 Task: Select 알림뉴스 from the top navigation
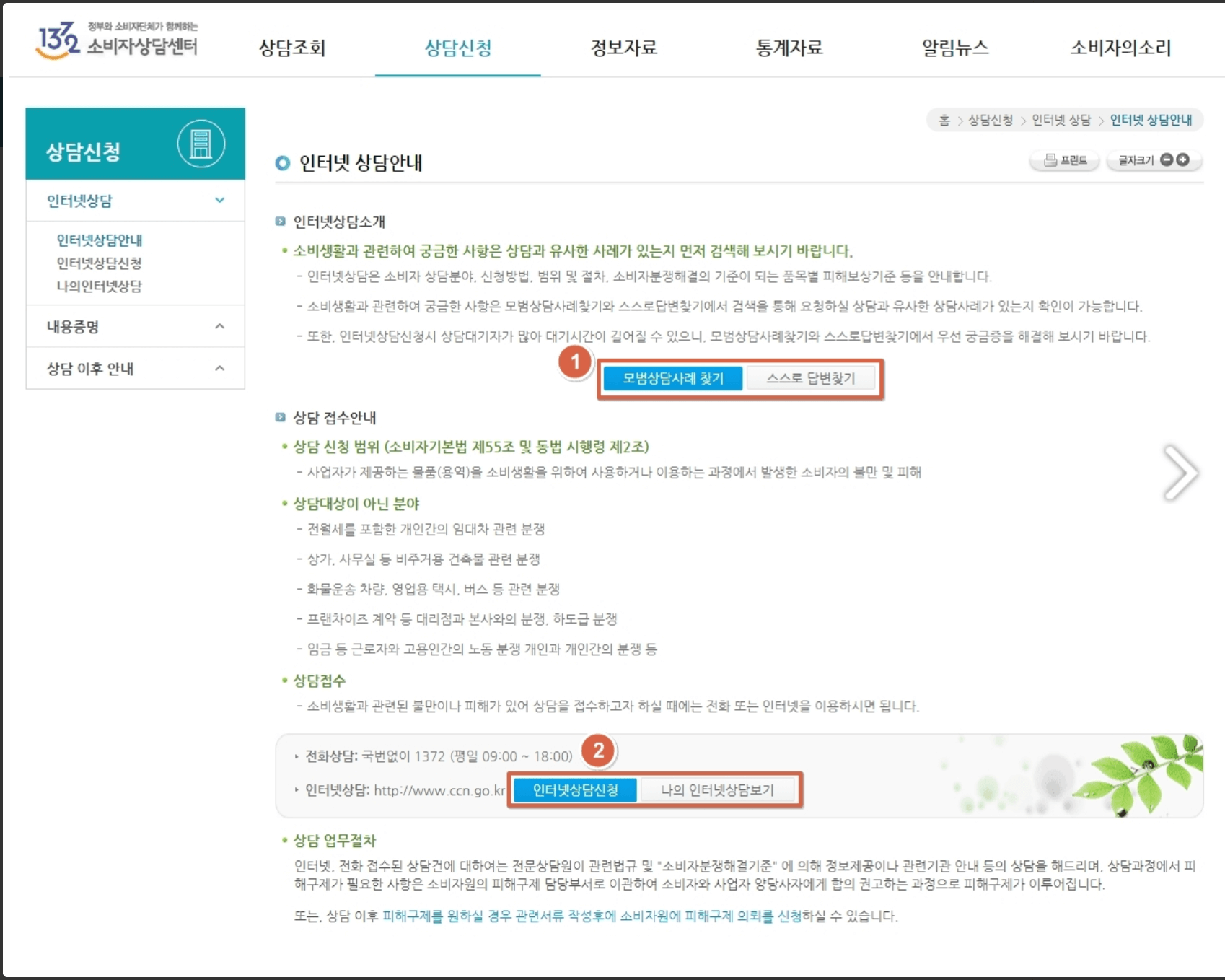pyautogui.click(x=954, y=48)
